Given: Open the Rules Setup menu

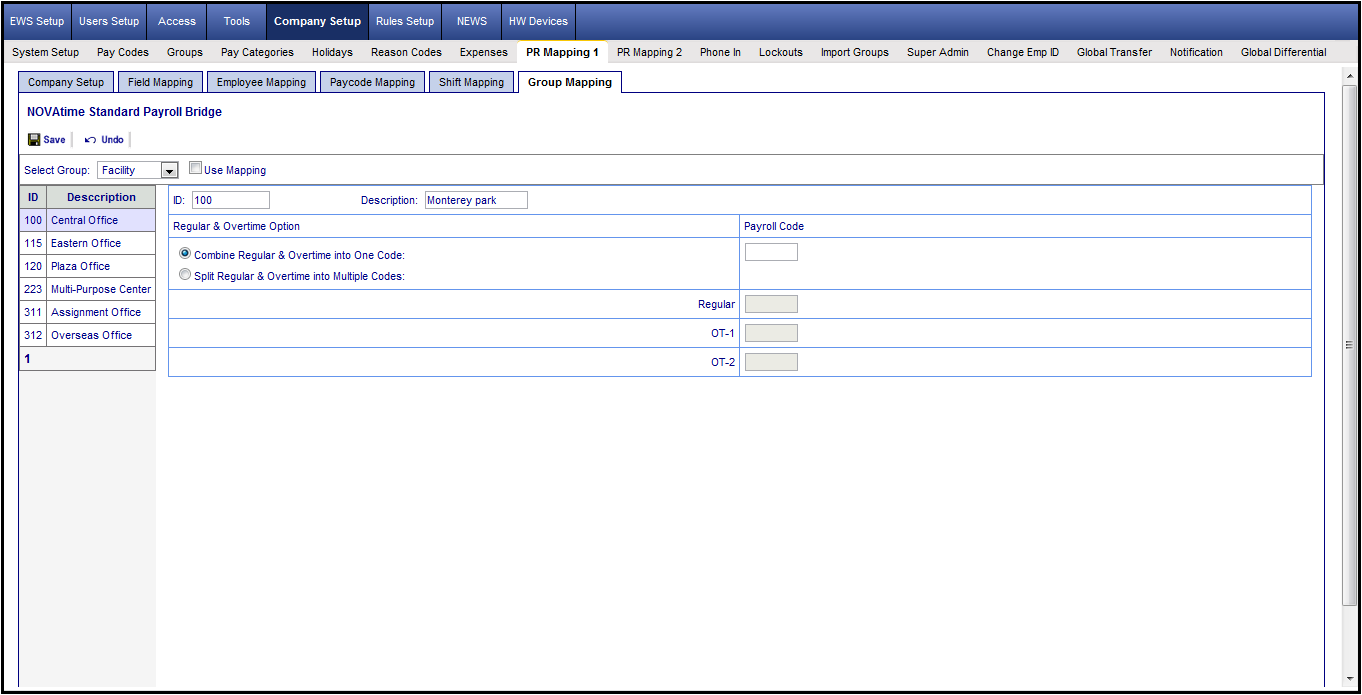Looking at the screenshot, I should point(405,21).
